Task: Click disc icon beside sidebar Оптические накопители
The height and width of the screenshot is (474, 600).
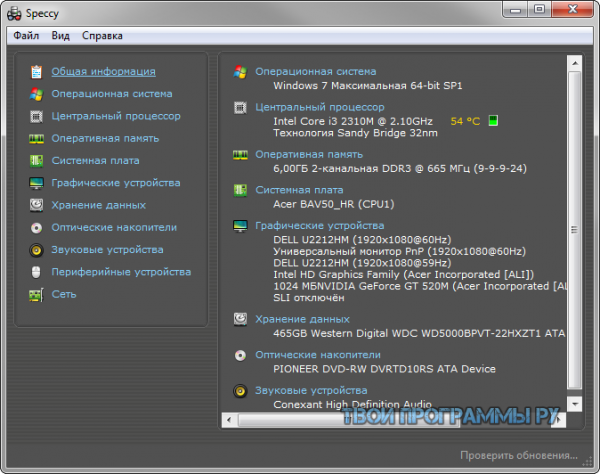Action: coord(36,228)
